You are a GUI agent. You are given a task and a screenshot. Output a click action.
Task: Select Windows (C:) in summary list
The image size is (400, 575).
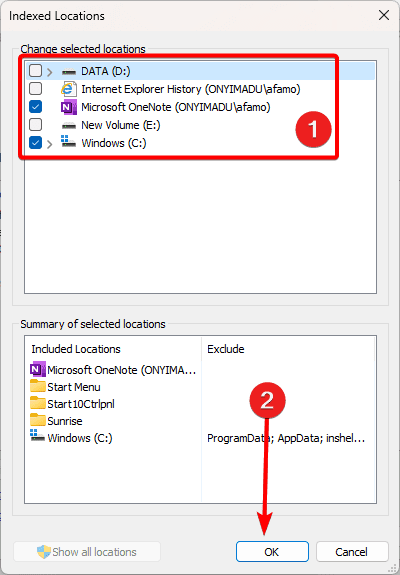point(80,438)
